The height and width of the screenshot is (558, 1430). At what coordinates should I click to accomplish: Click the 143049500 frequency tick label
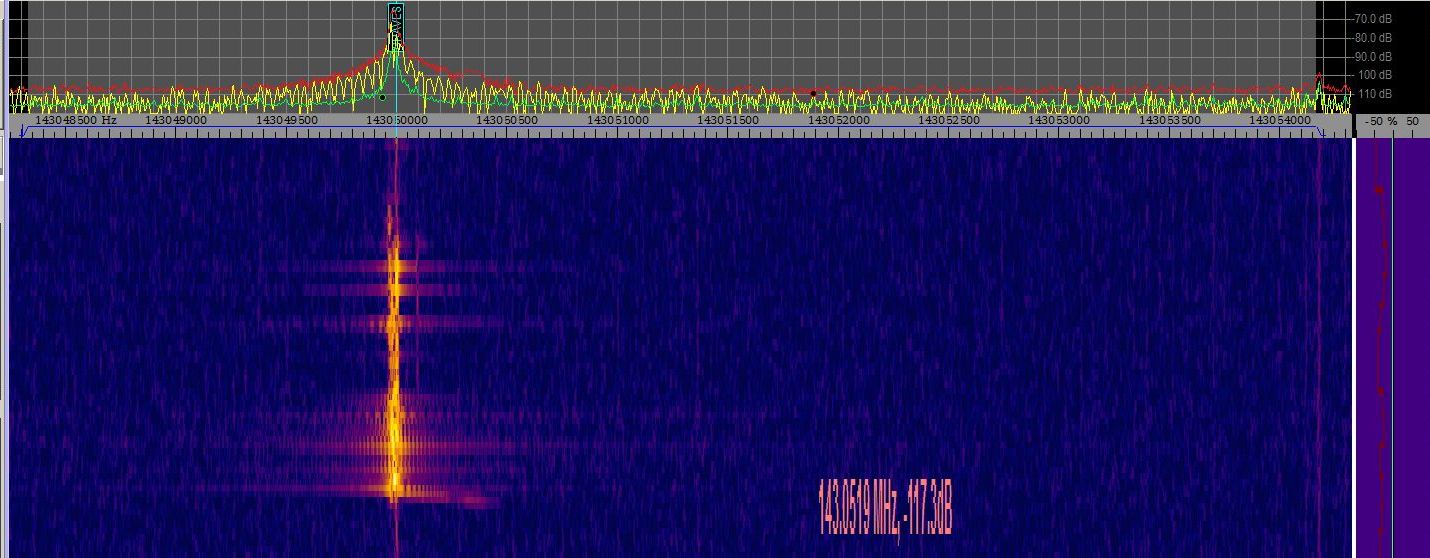[286, 120]
